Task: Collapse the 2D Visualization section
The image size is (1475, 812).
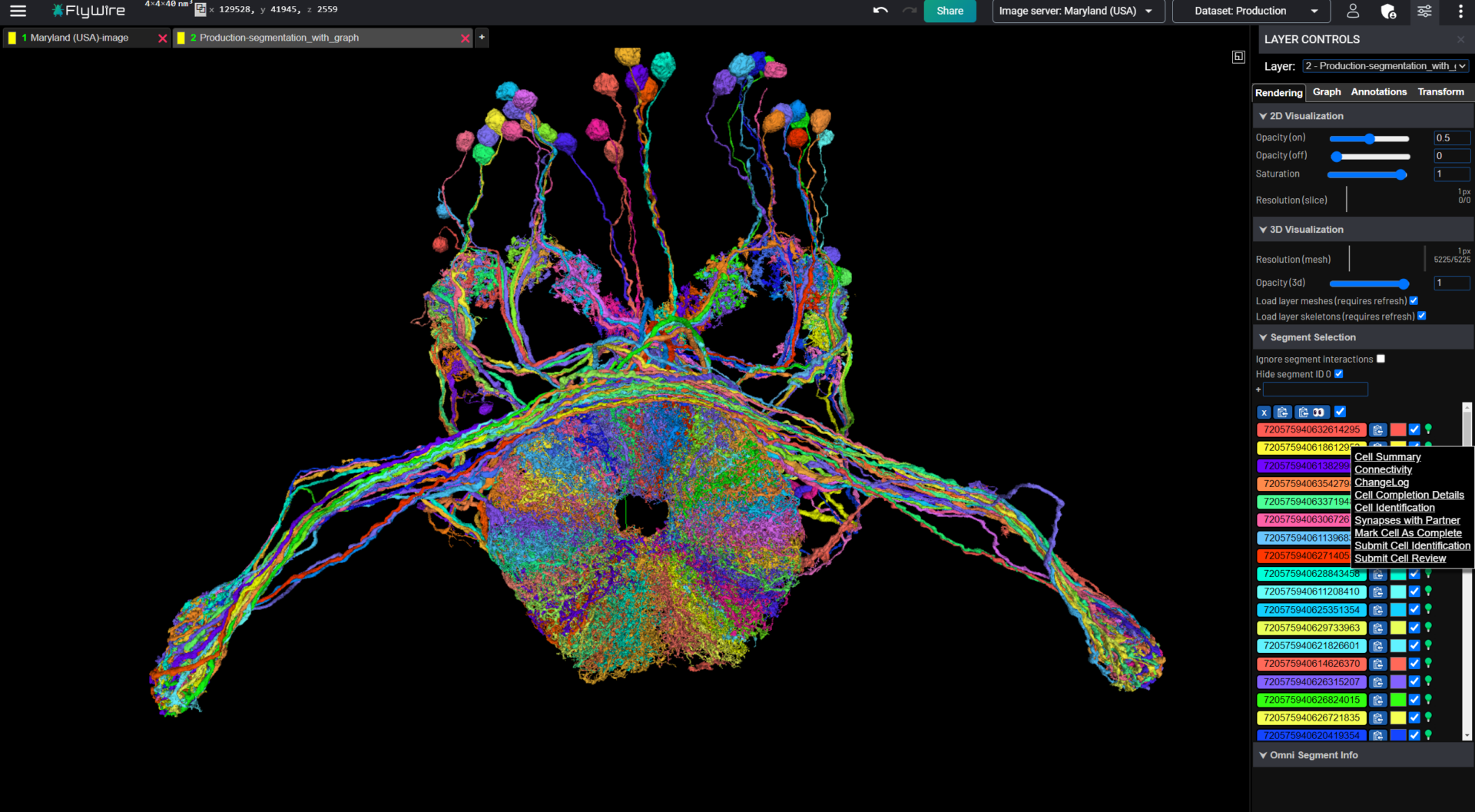Action: pos(1263,116)
